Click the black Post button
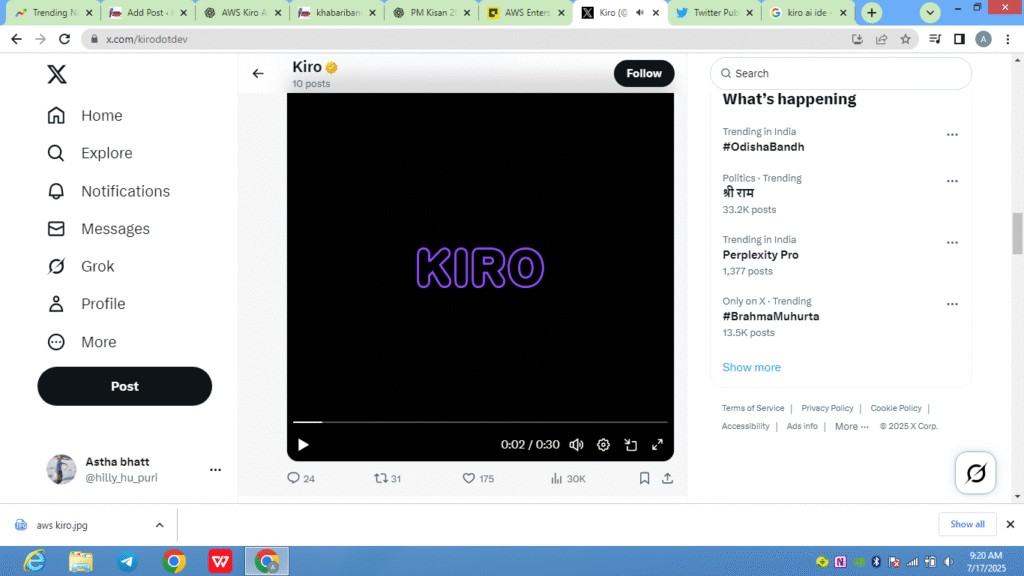The image size is (1024, 576). click(125, 386)
